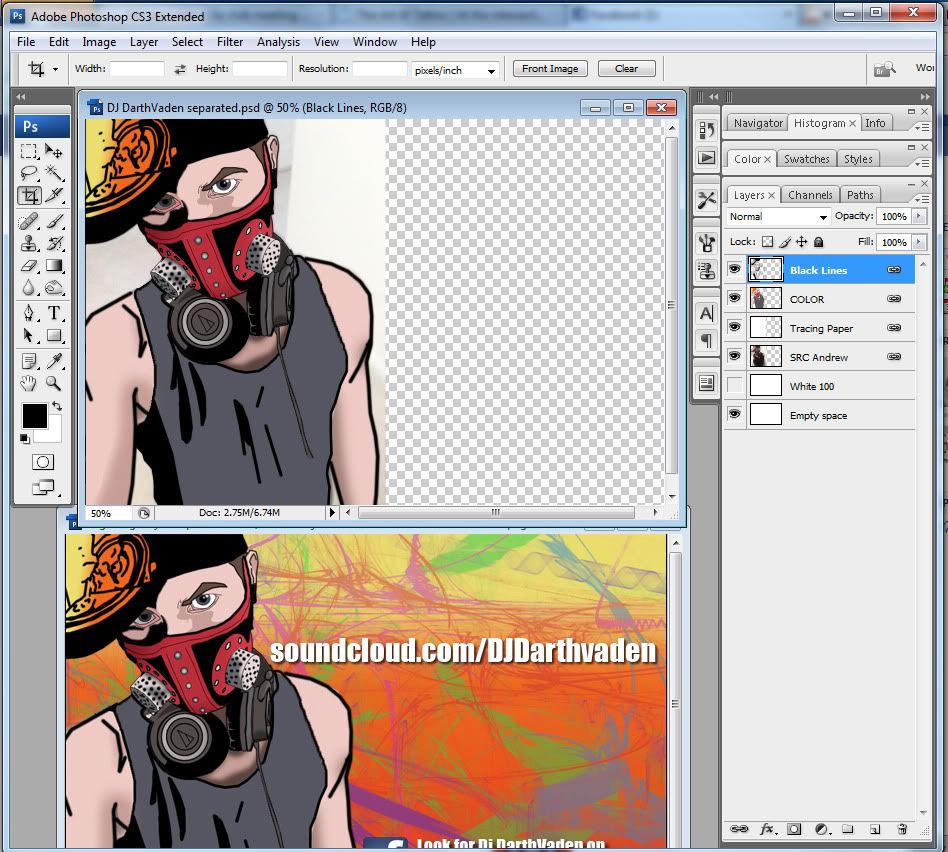Select the Brush tool
Screen dimensions: 948x852
[x=54, y=221]
